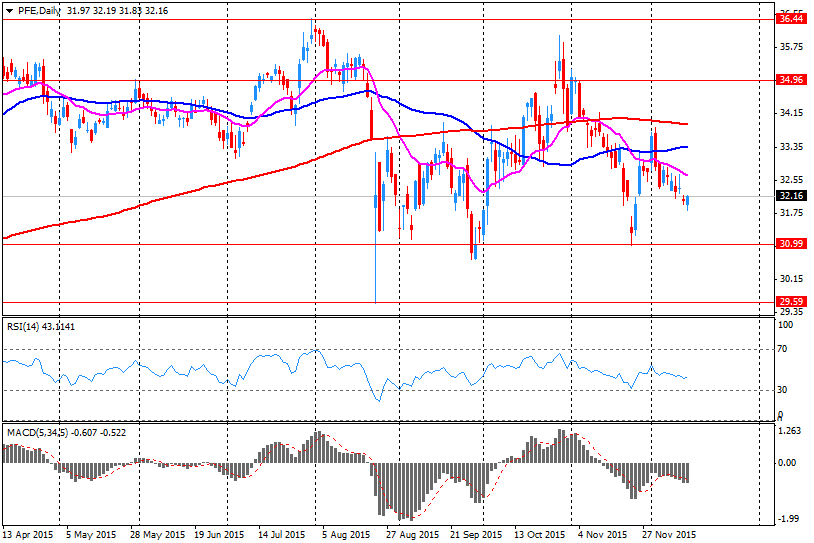The width and height of the screenshot is (814, 543).
Task: Click the RSI 30 oversold level label
Action: tap(782, 390)
